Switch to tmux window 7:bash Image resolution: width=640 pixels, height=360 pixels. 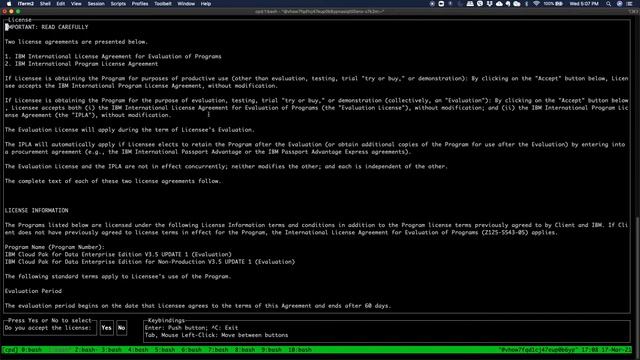(218, 350)
